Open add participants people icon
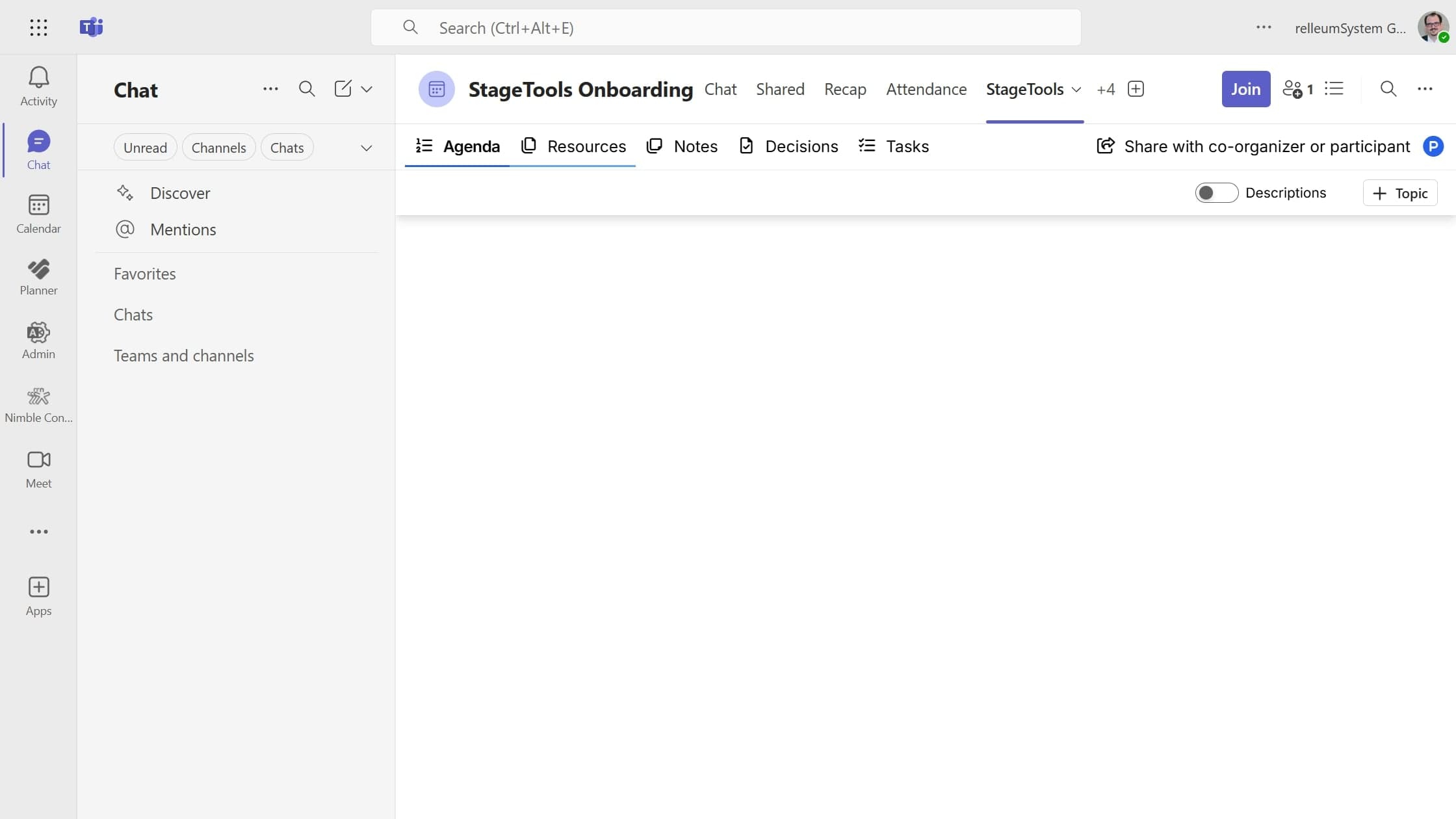The height and width of the screenshot is (819, 1456). 1297,89
